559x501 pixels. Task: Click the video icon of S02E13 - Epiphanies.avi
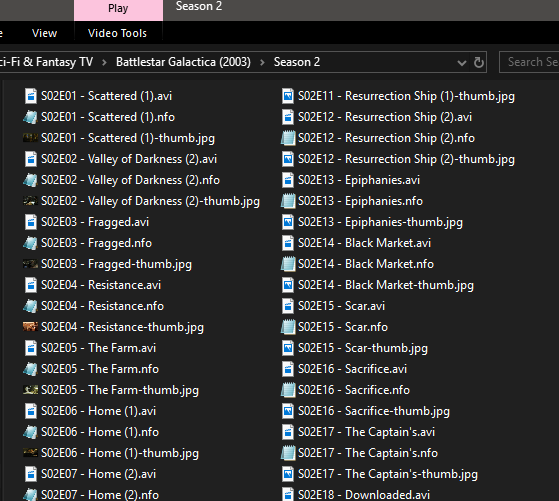(x=288, y=180)
